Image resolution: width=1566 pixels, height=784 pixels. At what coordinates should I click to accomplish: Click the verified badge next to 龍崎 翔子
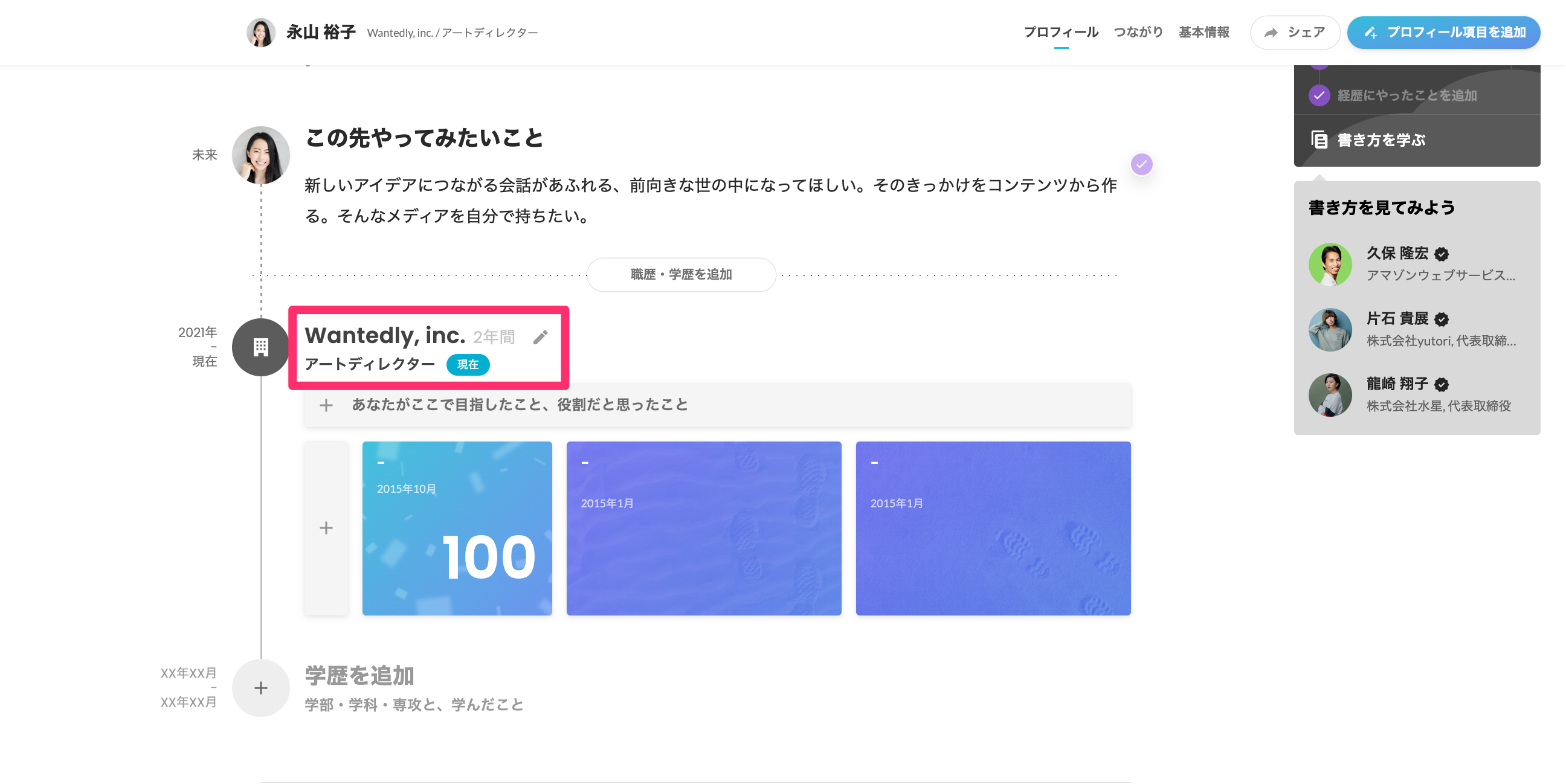coord(1442,385)
